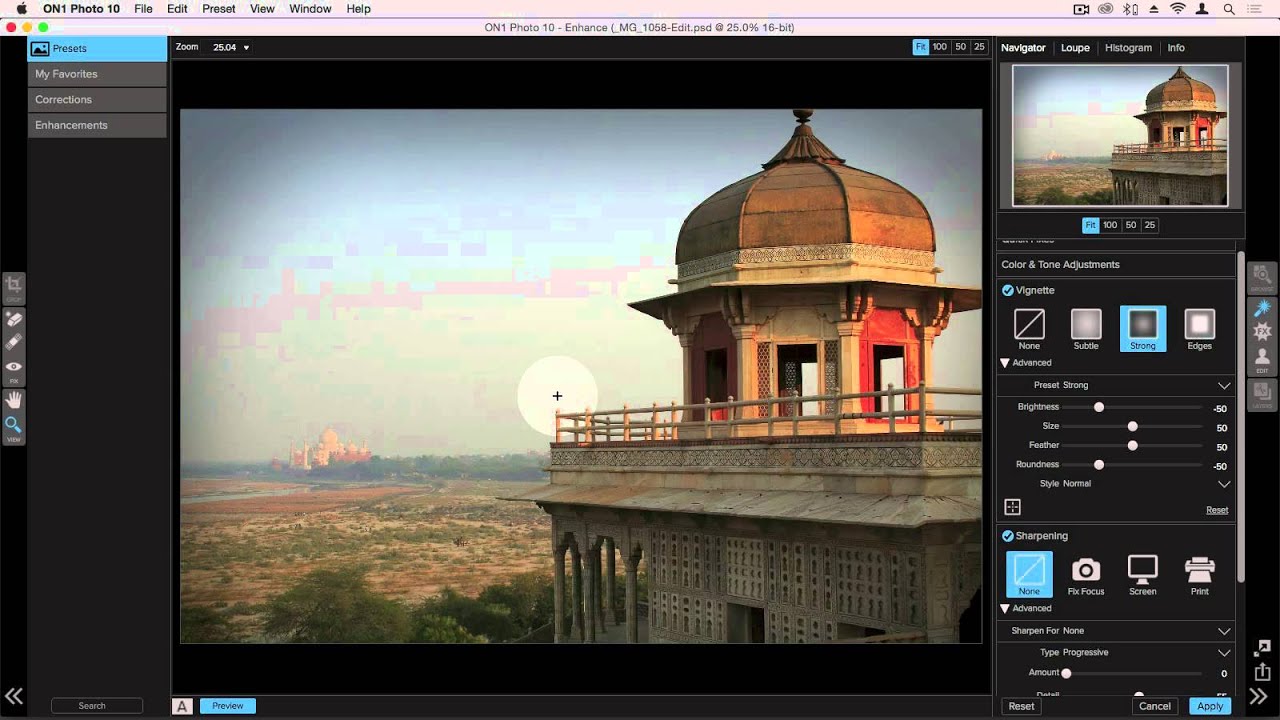Screen dimensions: 1280x720
Task: Open the File menu
Action: click(x=144, y=9)
